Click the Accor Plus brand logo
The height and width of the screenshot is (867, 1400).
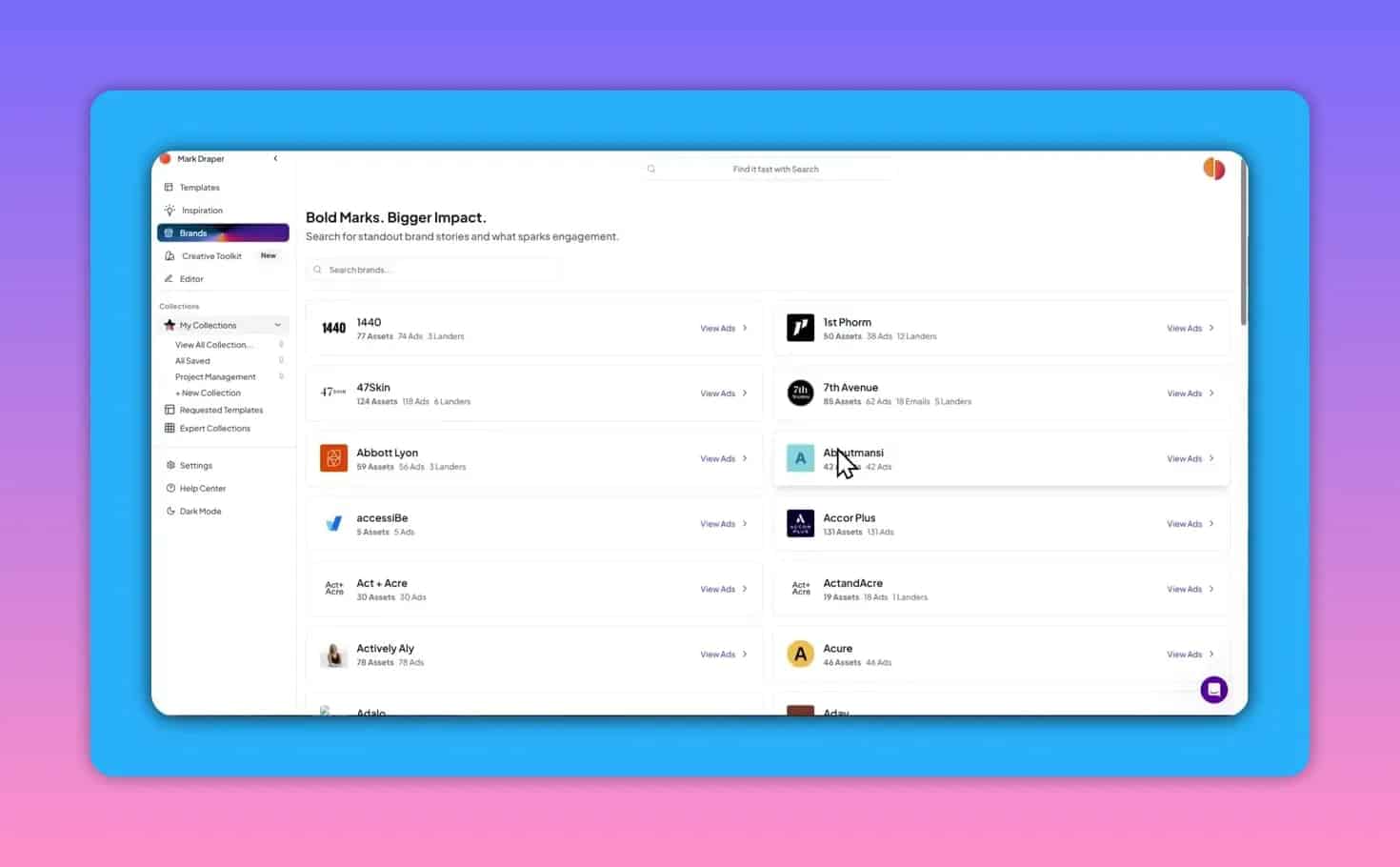pos(800,523)
